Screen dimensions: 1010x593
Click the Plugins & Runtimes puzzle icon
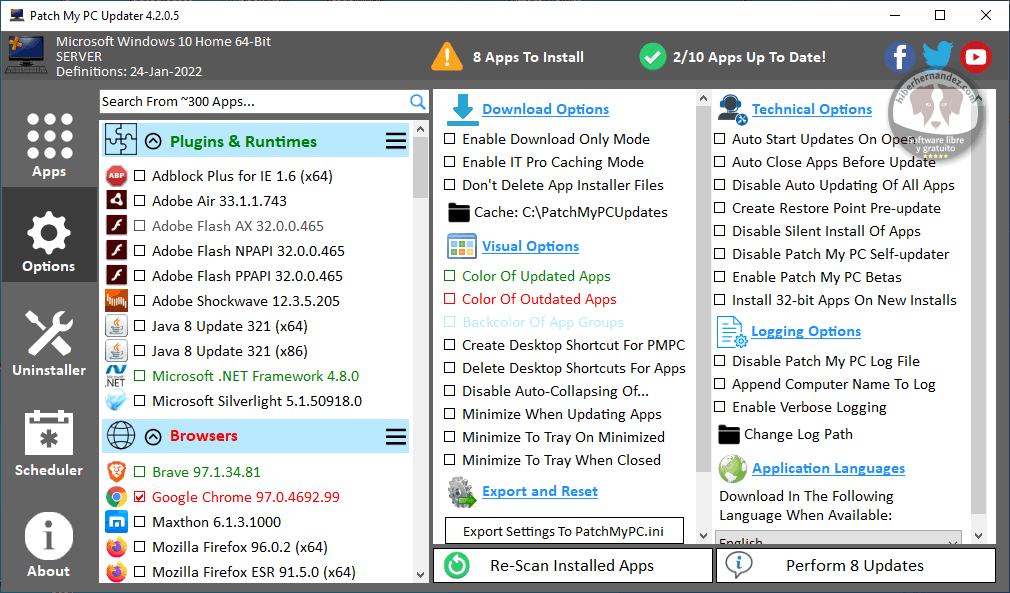tap(120, 140)
